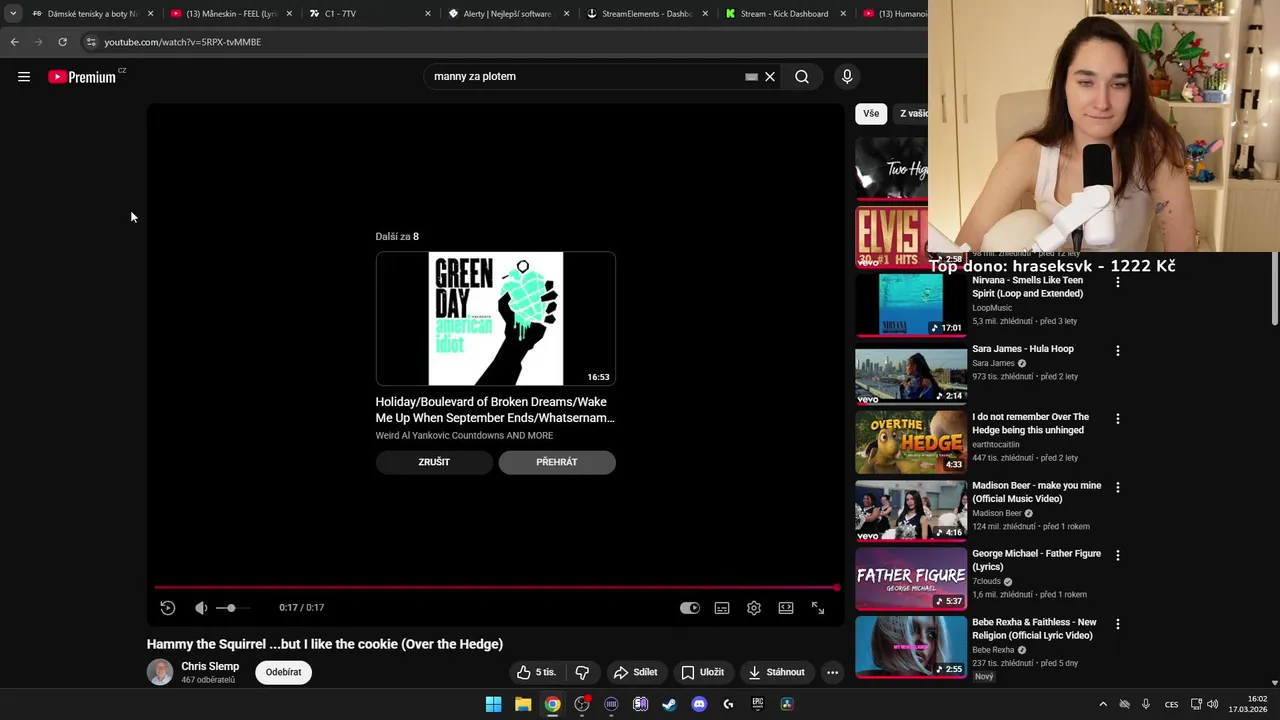Click the address bar with the YouTube URL

click(x=500, y=42)
